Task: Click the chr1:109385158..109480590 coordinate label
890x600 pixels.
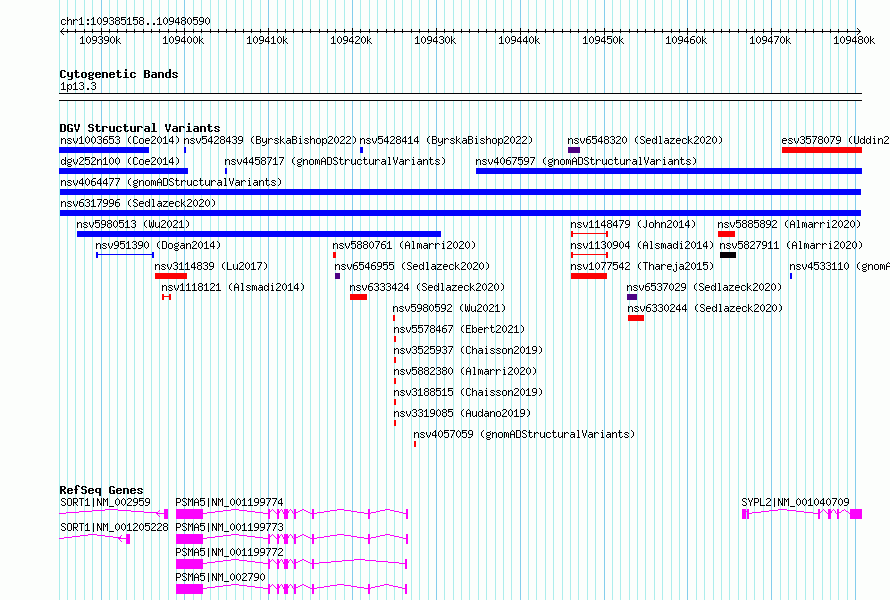Action: [135, 21]
